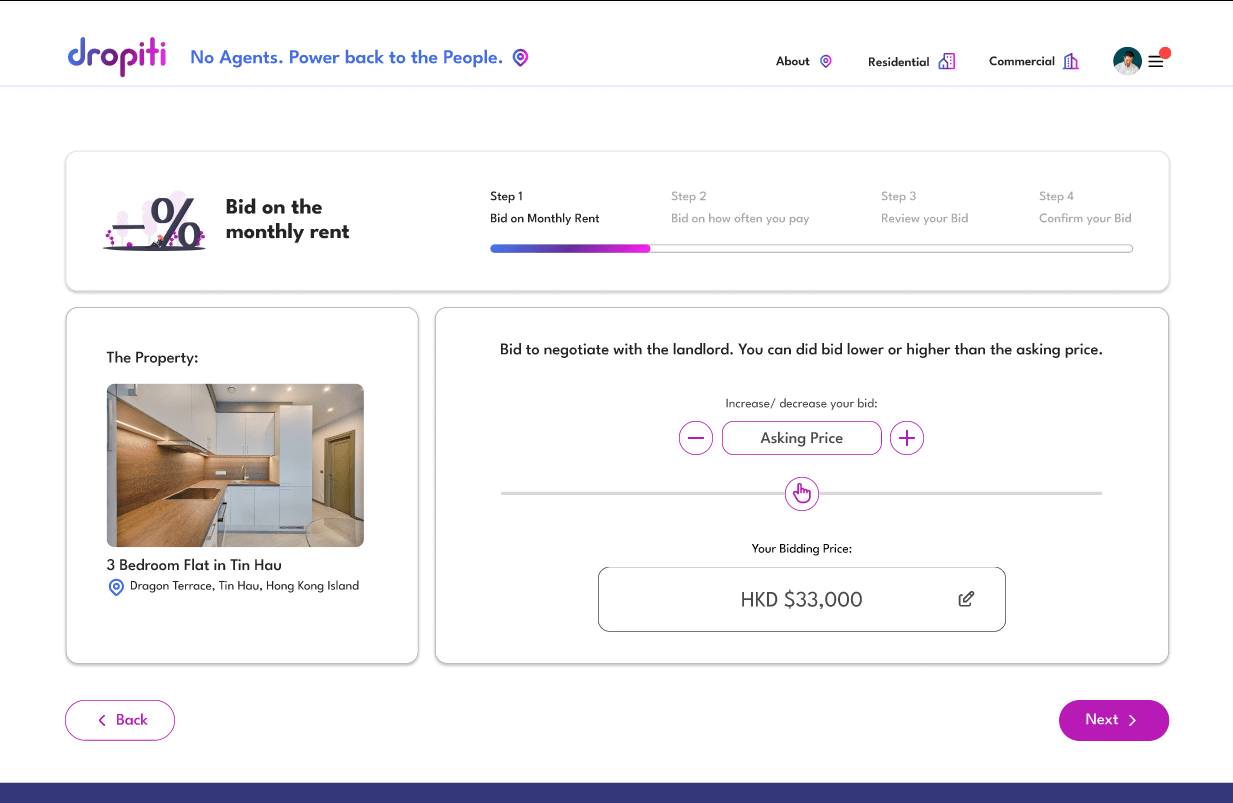
Task: Click the kitchen property photo
Action: point(235,465)
